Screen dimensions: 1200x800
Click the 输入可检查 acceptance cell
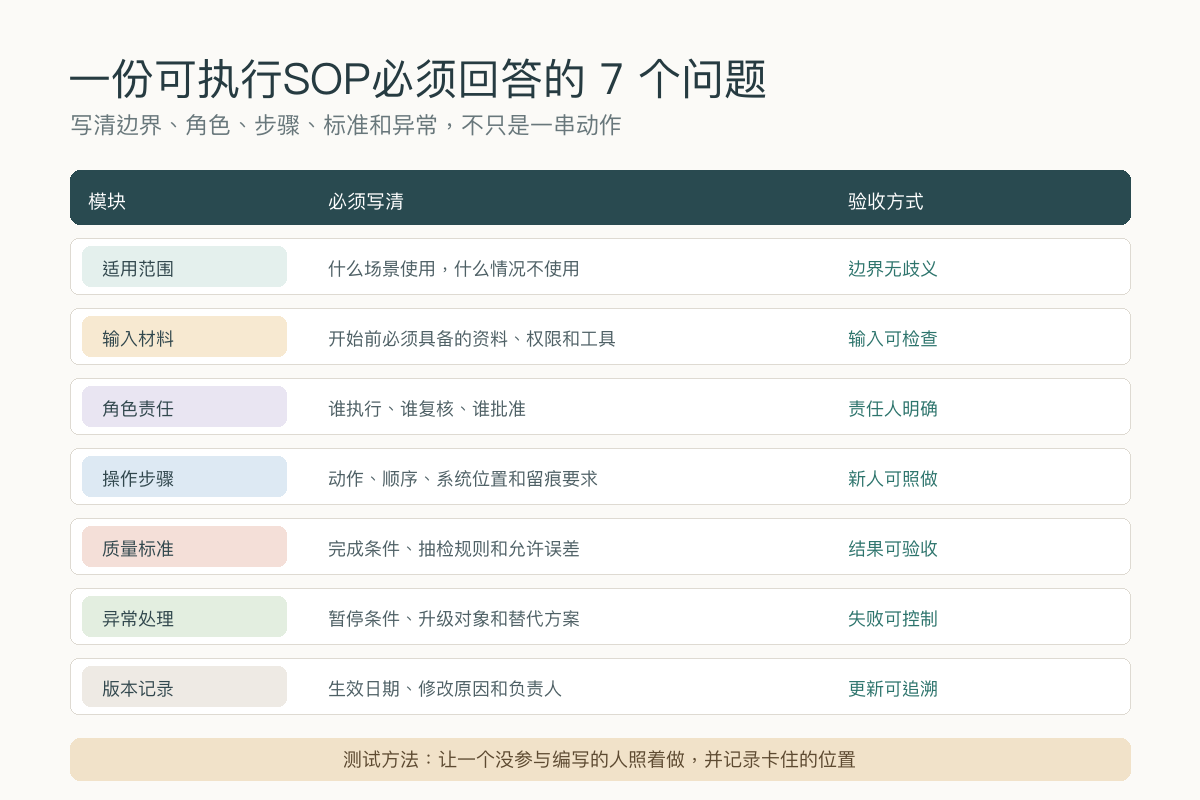point(893,338)
